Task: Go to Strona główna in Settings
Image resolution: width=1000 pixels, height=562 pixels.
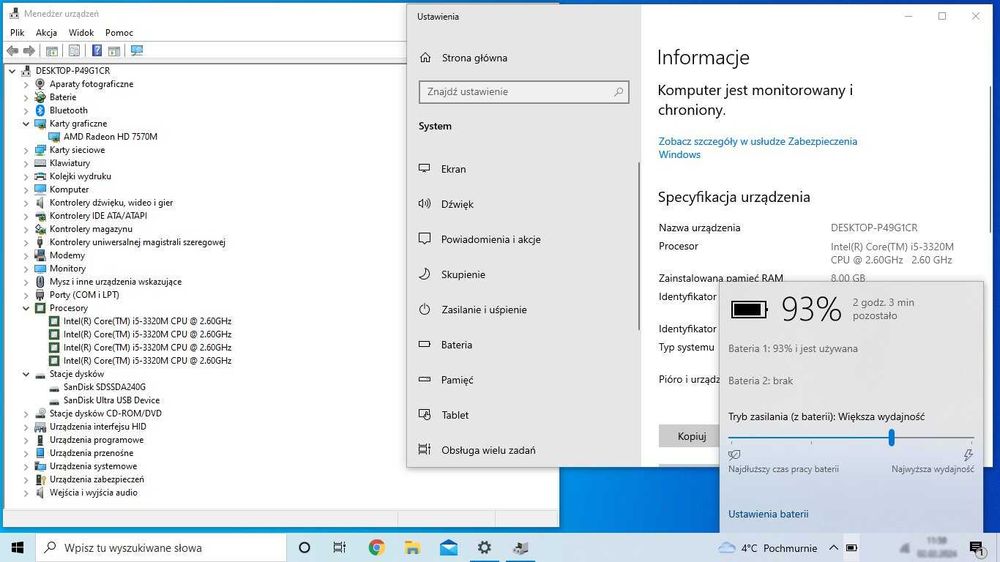Action: click(x=474, y=58)
